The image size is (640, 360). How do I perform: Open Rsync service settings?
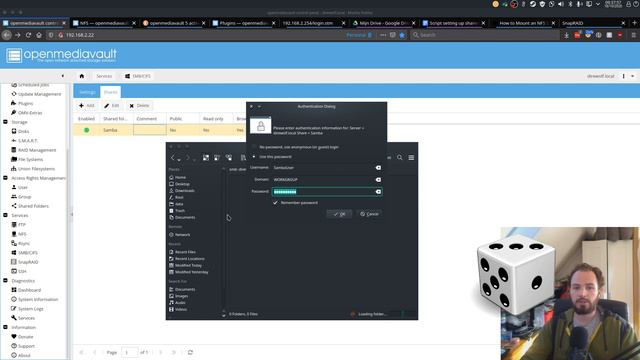pyautogui.click(x=24, y=243)
